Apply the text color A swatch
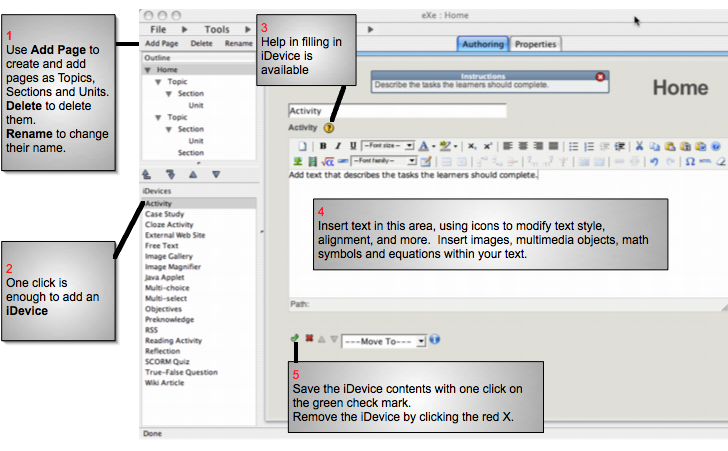 coord(423,146)
